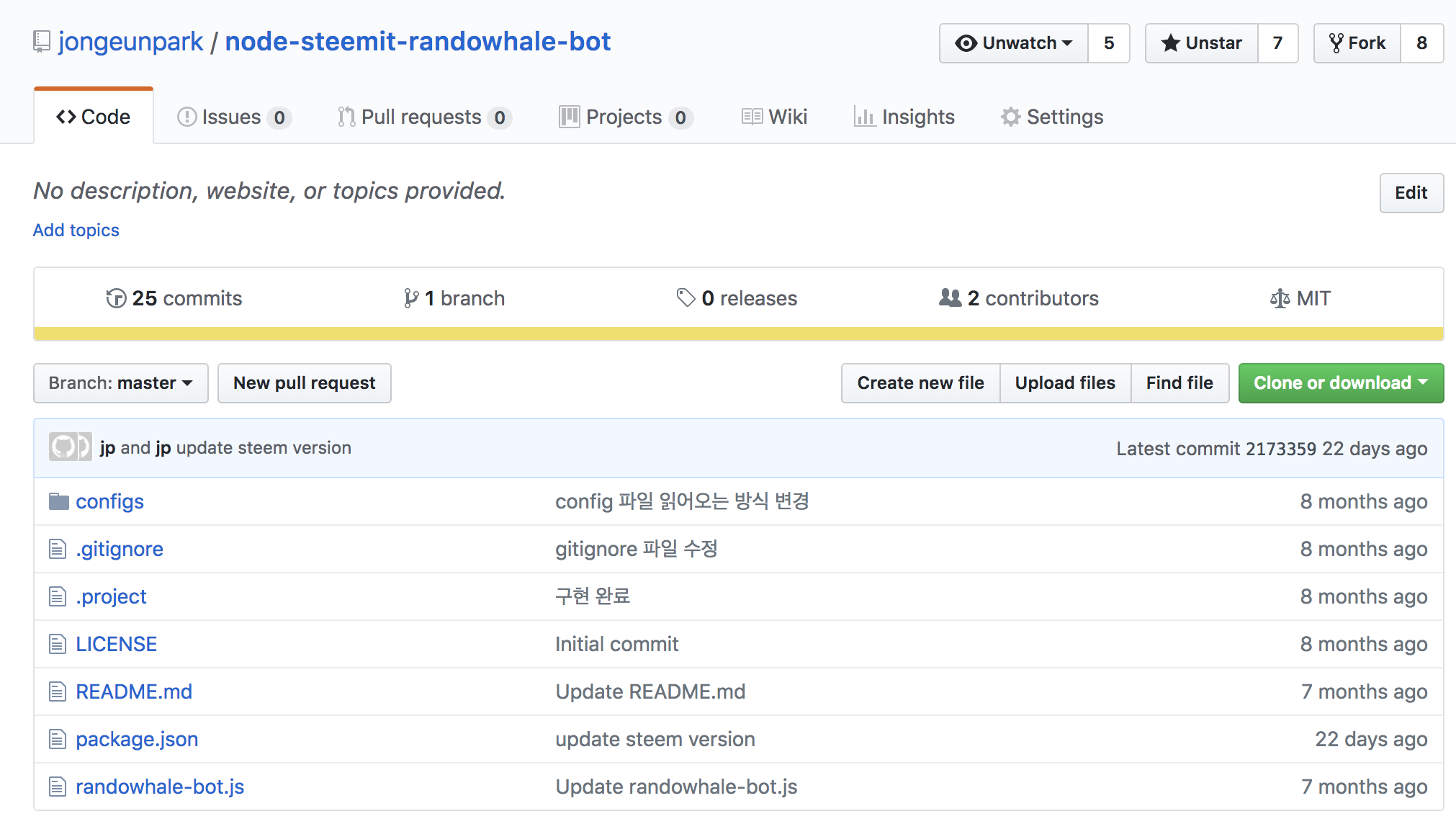Click Create new file button
The width and height of the screenshot is (1456, 824).
point(921,383)
